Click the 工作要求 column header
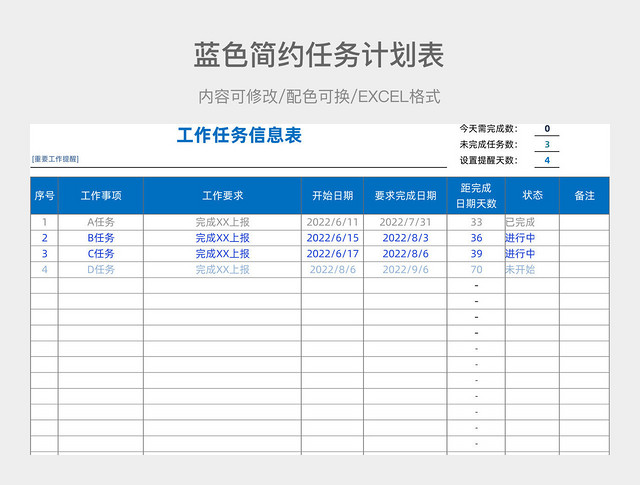 point(222,196)
